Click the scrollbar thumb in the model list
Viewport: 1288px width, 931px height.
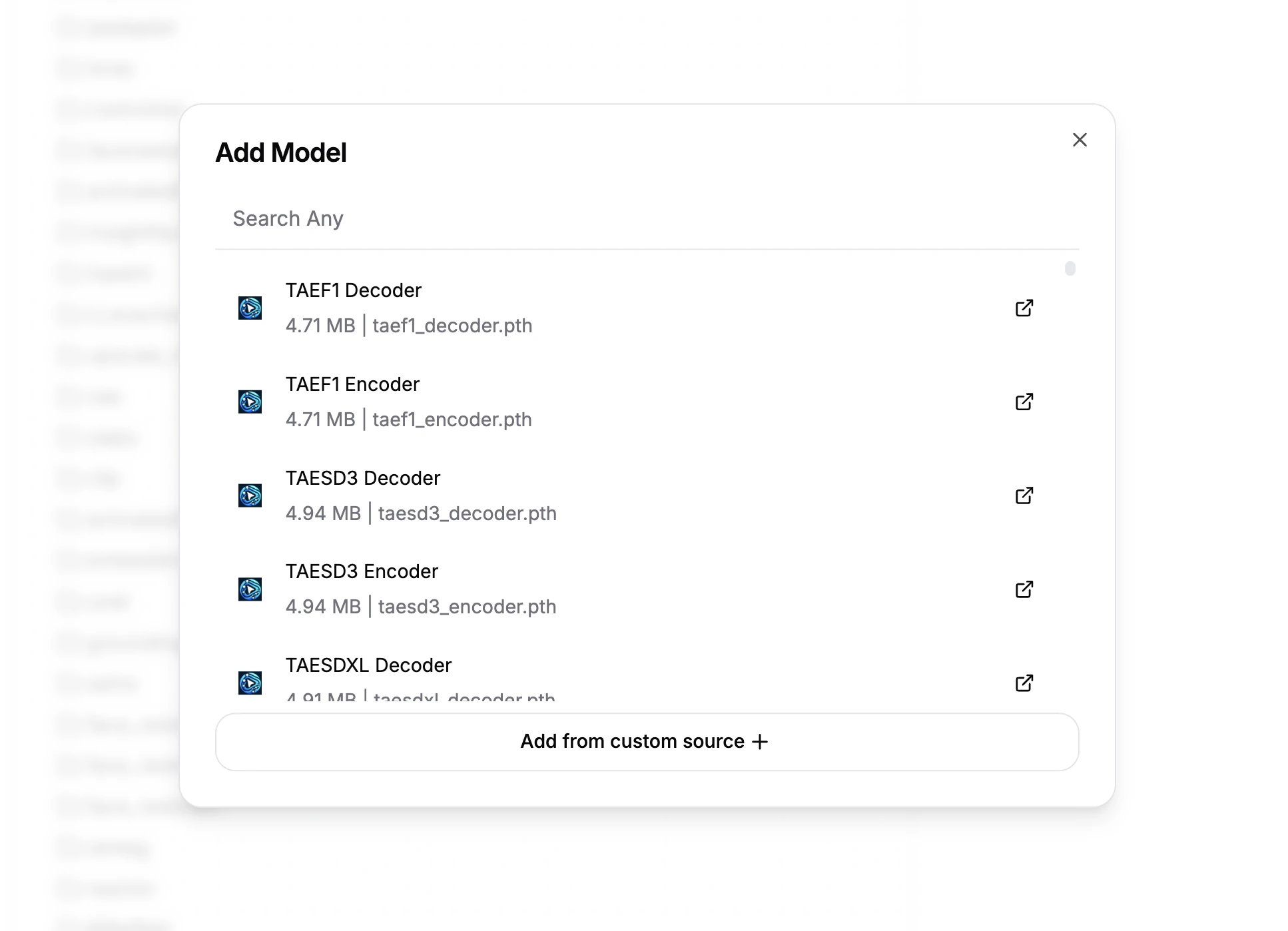1069,268
